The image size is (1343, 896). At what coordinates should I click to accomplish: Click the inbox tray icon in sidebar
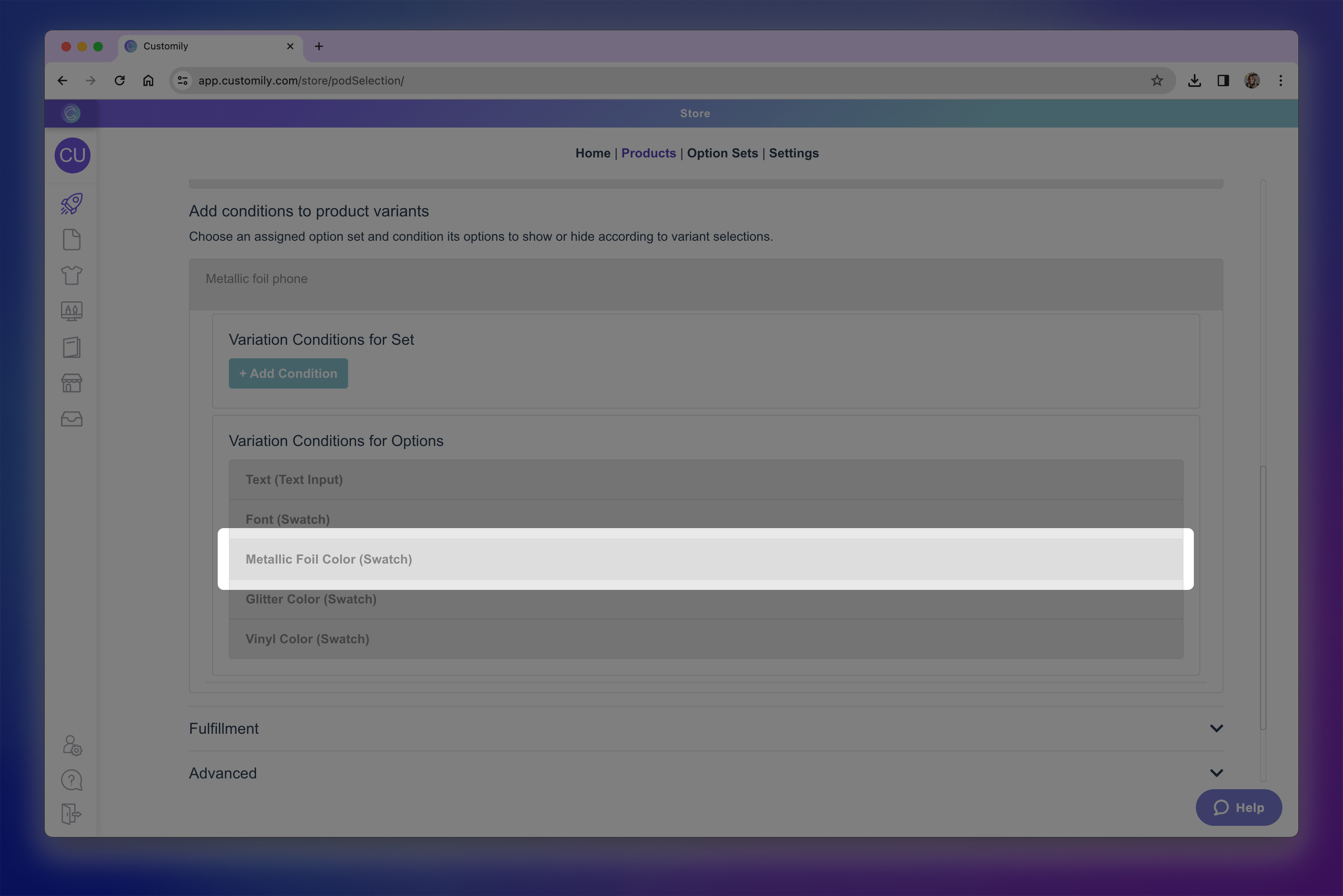click(71, 419)
